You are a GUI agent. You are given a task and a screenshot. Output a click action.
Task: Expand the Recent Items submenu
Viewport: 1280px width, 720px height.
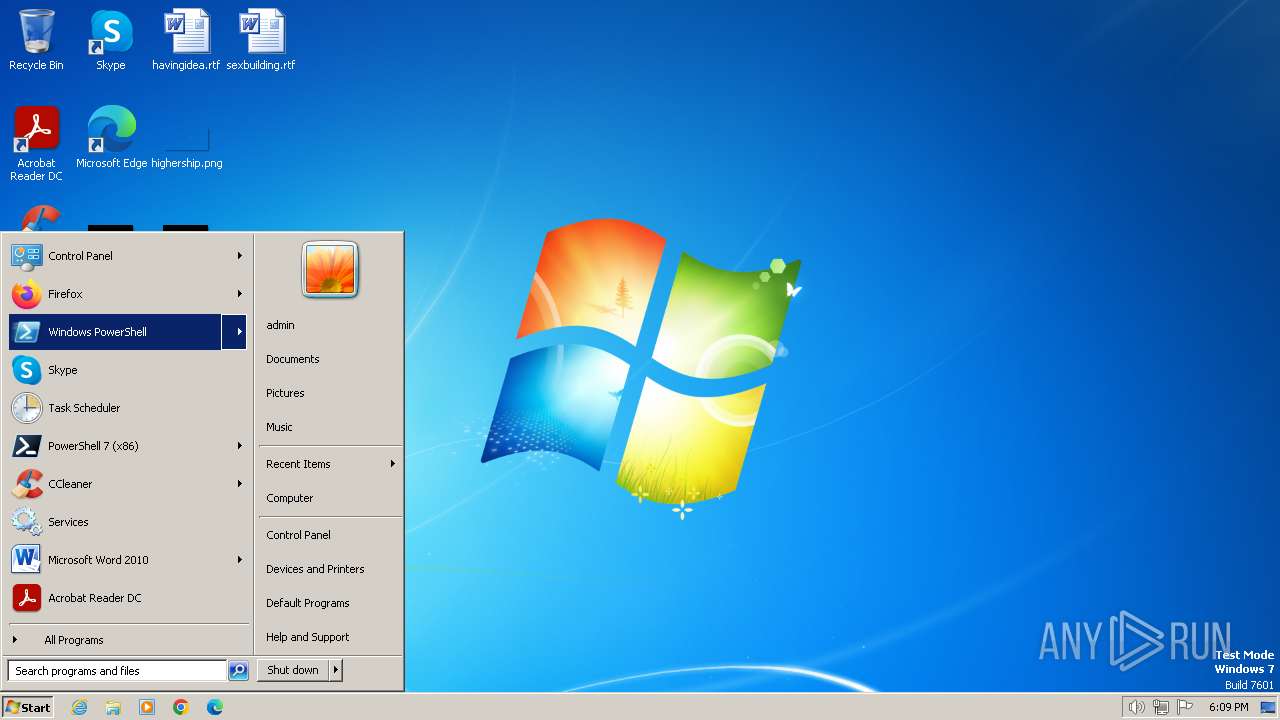coord(330,464)
